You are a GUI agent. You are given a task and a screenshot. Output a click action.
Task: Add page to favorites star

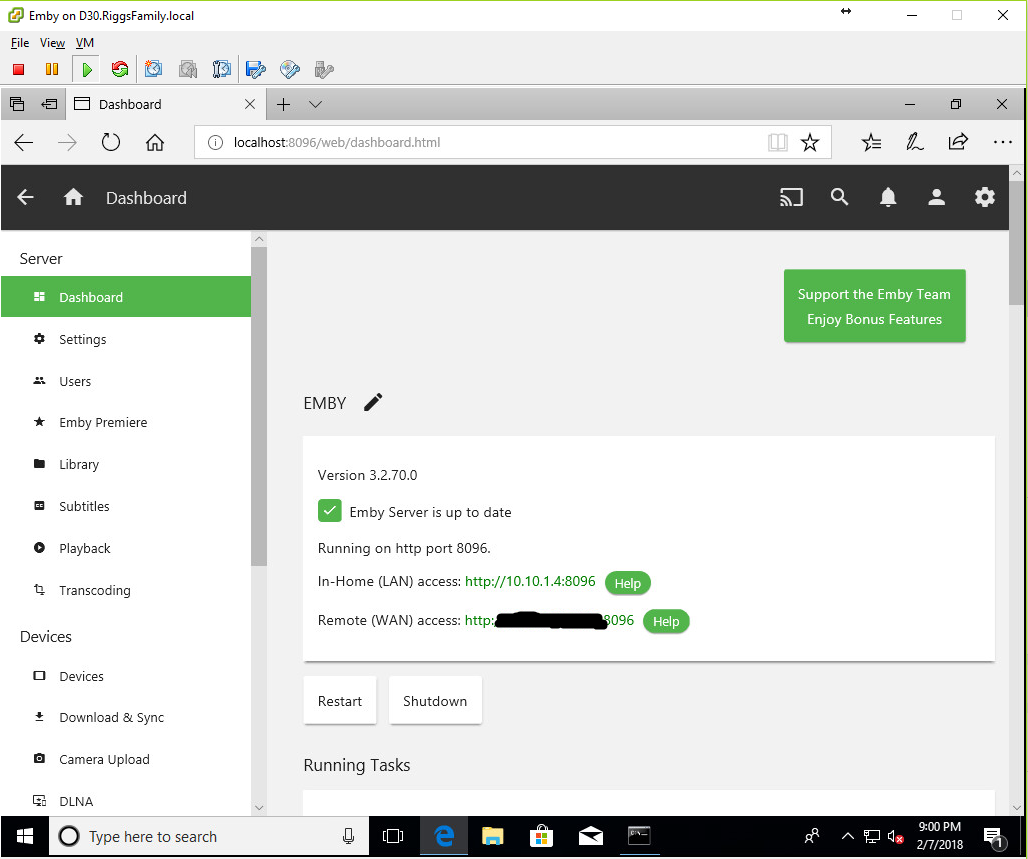810,142
